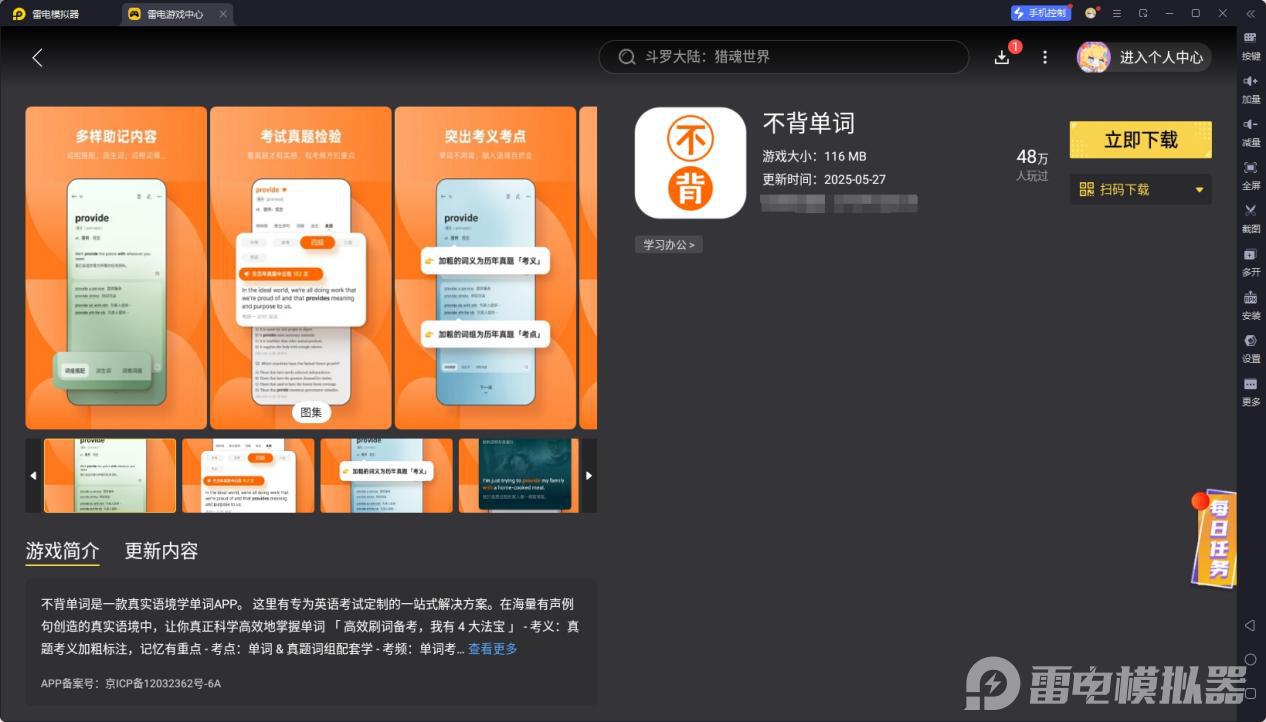The image size is (1266, 722).
Task: Click the app title 不背单词
Action: coord(809,123)
